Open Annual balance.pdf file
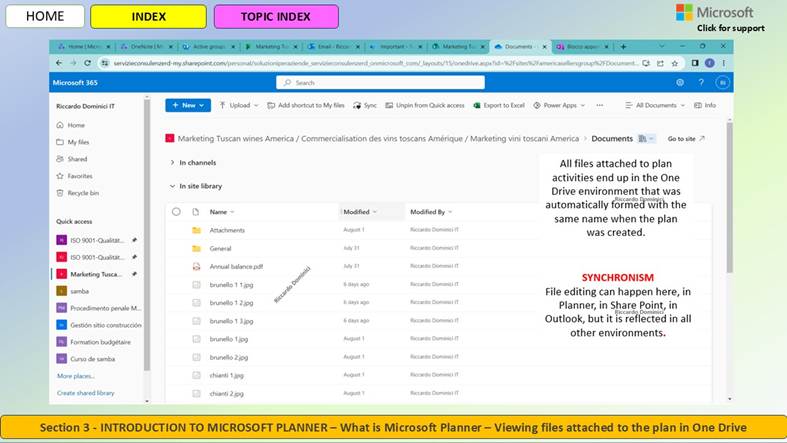This screenshot has height=443, width=787. [236, 266]
